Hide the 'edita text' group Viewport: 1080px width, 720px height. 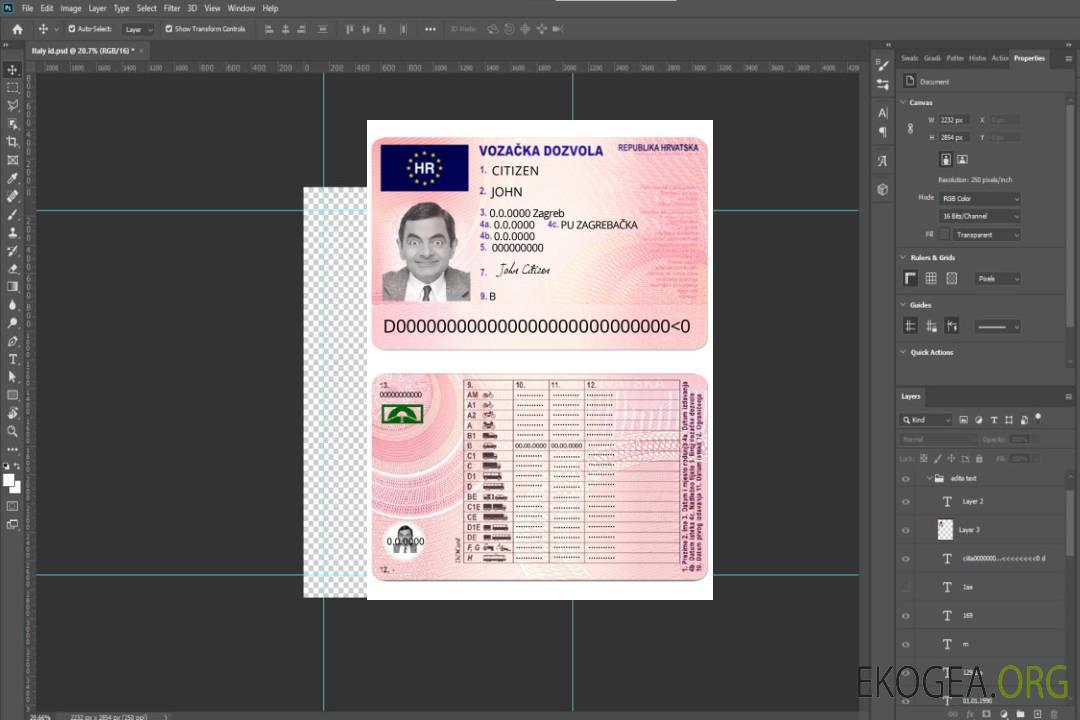(x=906, y=479)
